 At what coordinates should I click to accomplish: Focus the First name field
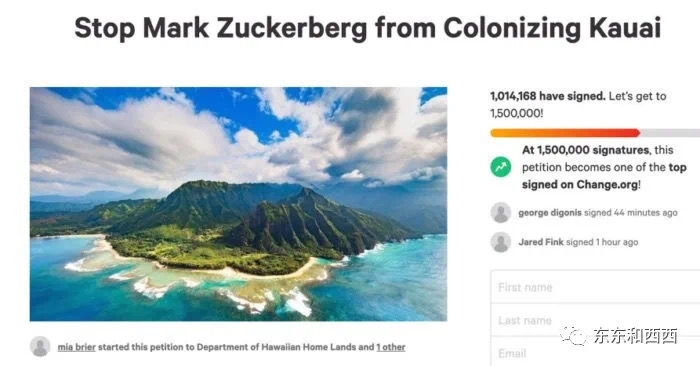tap(595, 287)
